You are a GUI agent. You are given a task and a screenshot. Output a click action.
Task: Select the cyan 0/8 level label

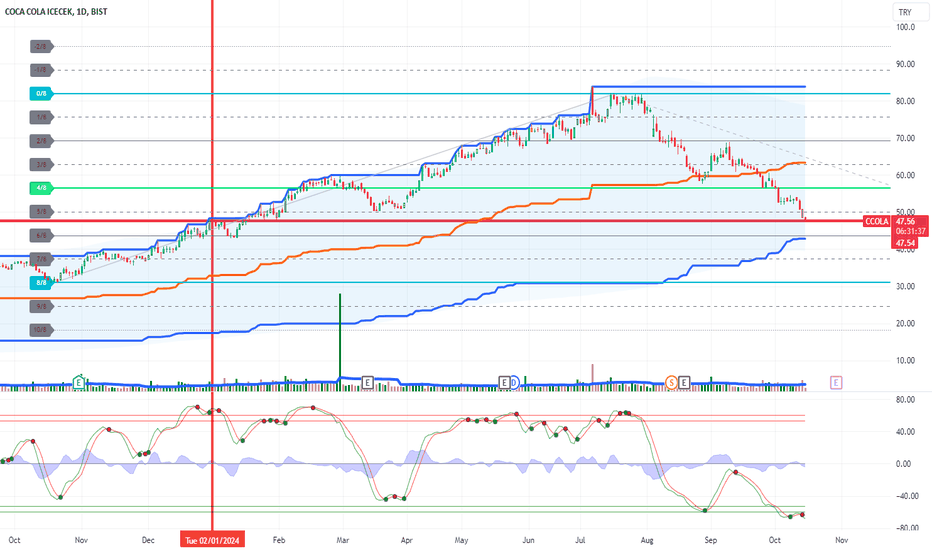click(x=41, y=93)
